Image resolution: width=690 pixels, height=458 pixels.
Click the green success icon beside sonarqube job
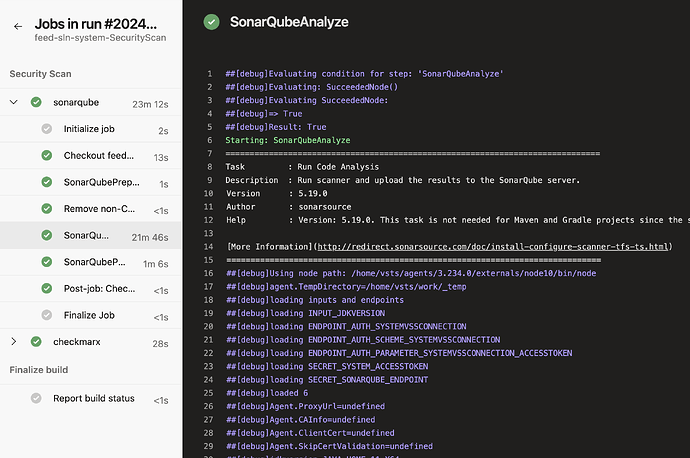pos(36,102)
